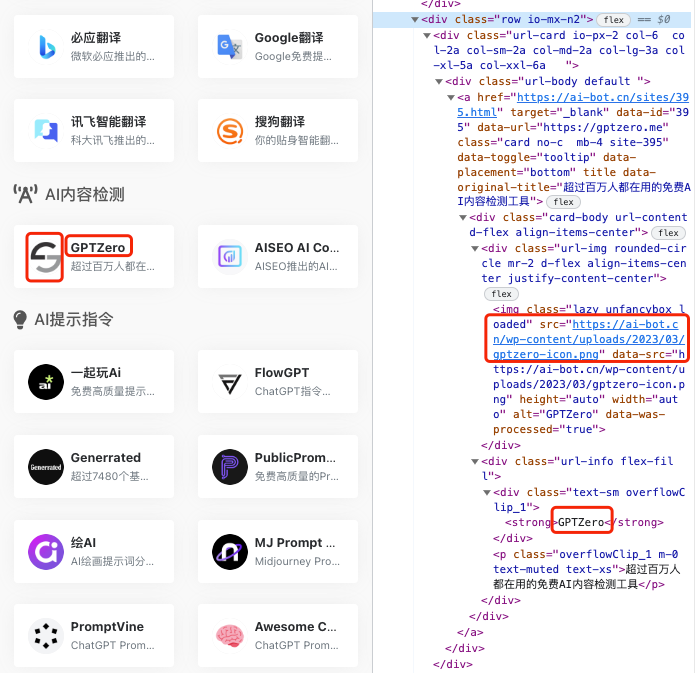Select the p overflowClip_1 text-muted line
This screenshot has height=673, width=695.
tap(586, 569)
